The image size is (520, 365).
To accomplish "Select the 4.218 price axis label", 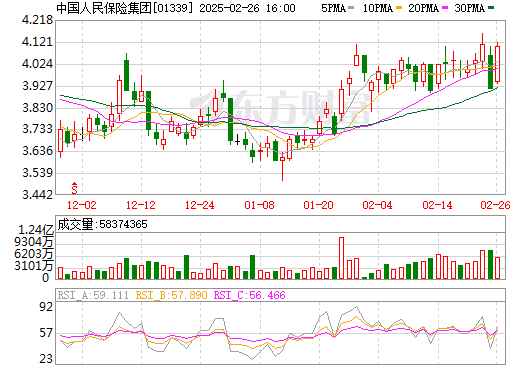I will click(37, 20).
